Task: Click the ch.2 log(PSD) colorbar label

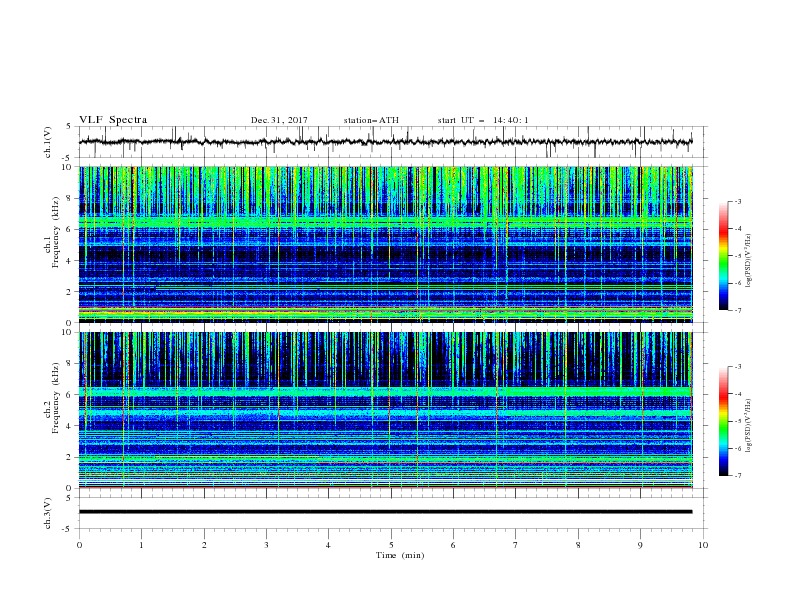Action: [x=749, y=426]
